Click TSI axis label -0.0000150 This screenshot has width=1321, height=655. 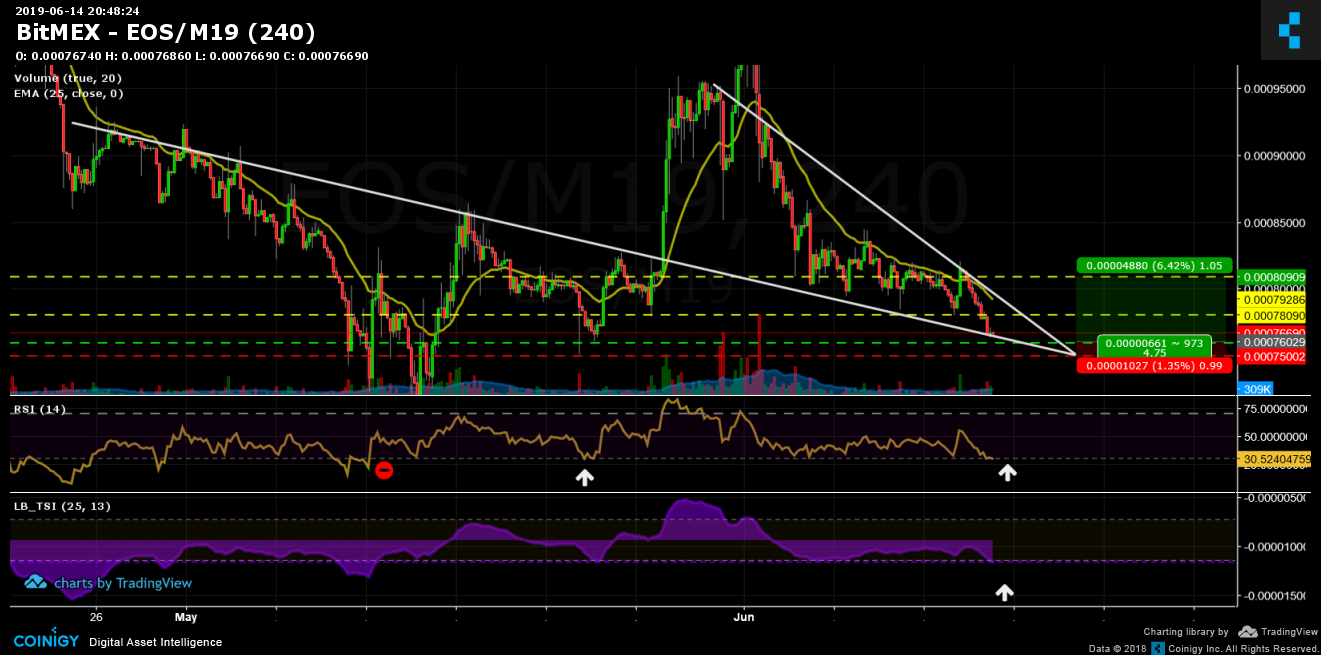click(1275, 596)
